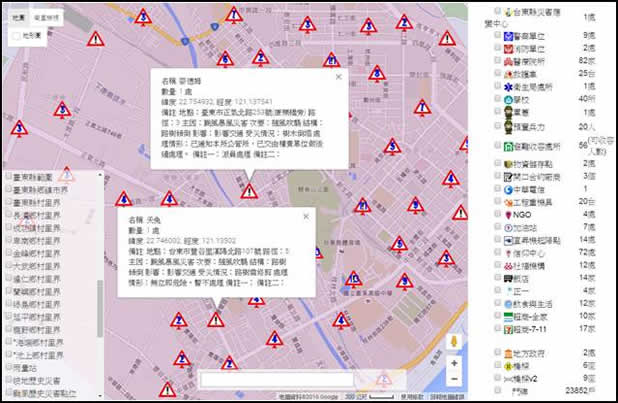Click the cluster marker labeled 13
This screenshot has height=403, width=618.
(354, 279)
